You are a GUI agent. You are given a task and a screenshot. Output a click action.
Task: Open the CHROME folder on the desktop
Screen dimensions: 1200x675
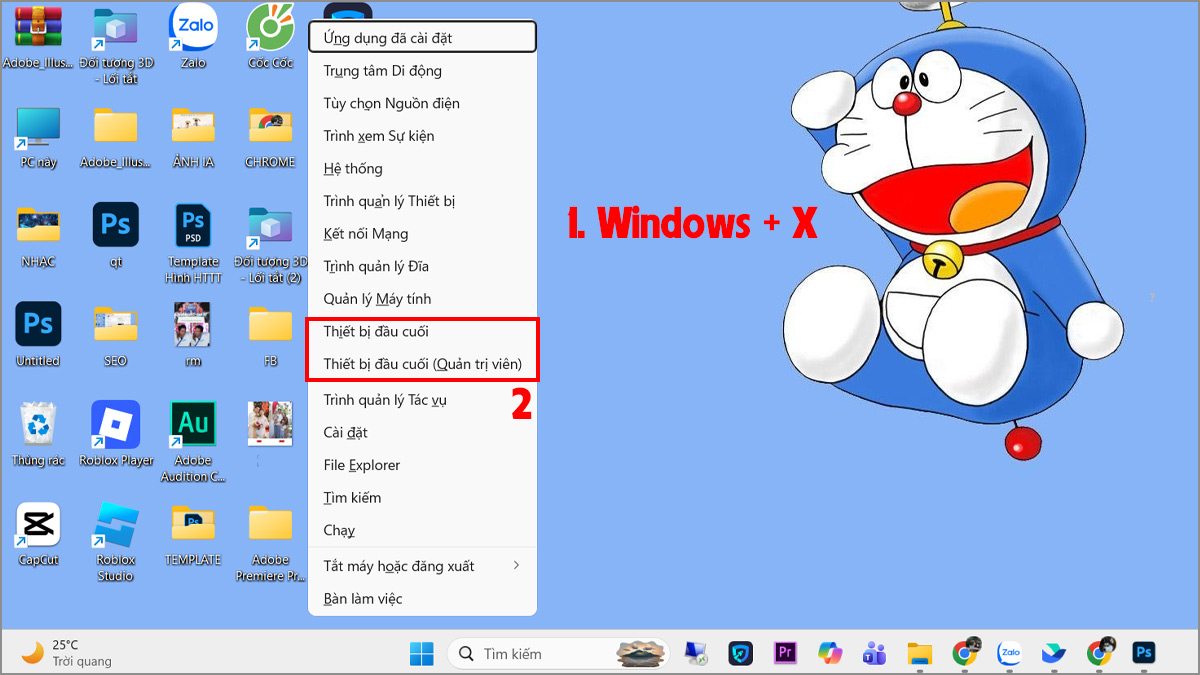(270, 138)
